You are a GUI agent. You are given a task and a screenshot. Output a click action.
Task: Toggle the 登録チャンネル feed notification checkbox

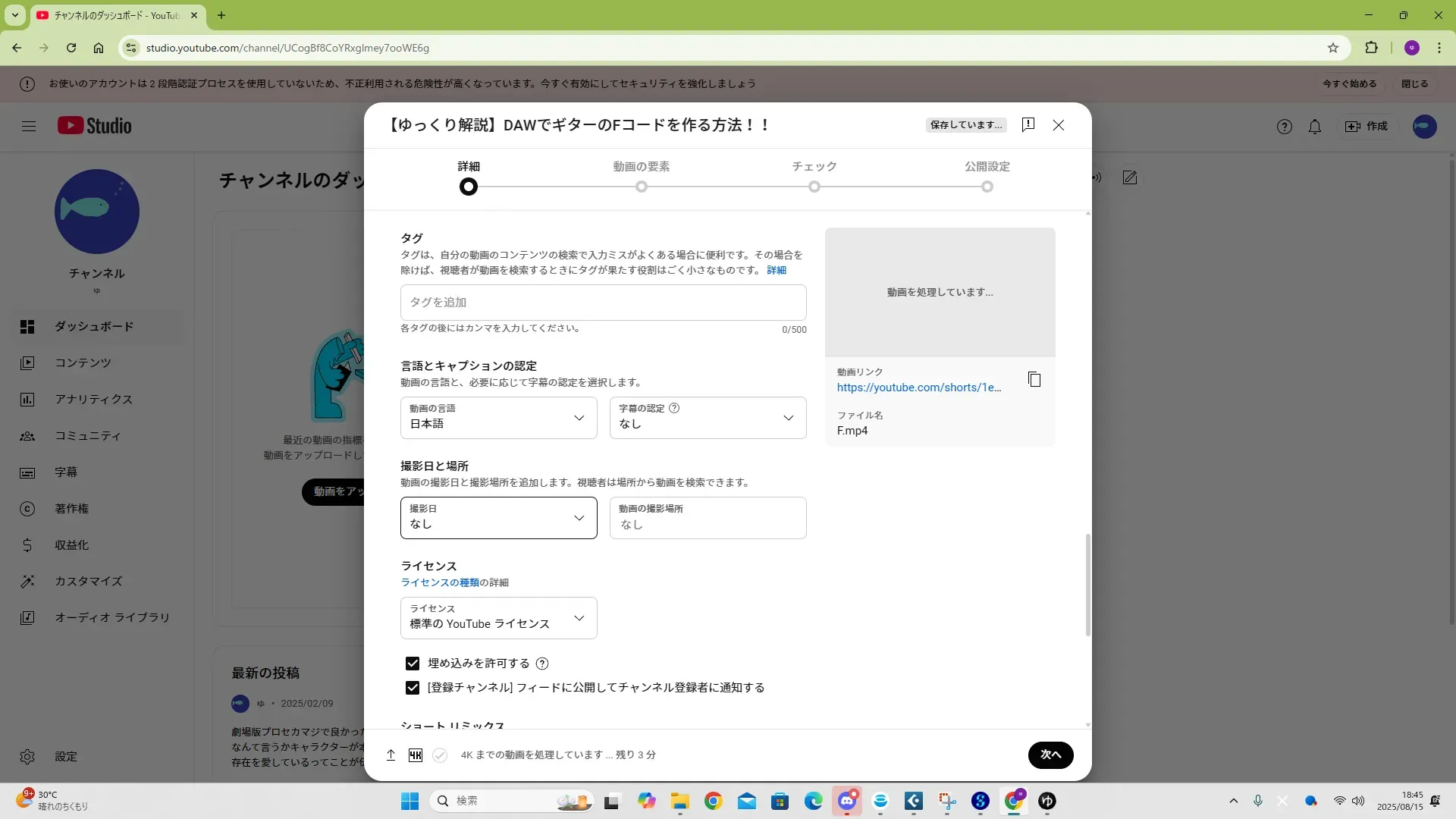413,688
